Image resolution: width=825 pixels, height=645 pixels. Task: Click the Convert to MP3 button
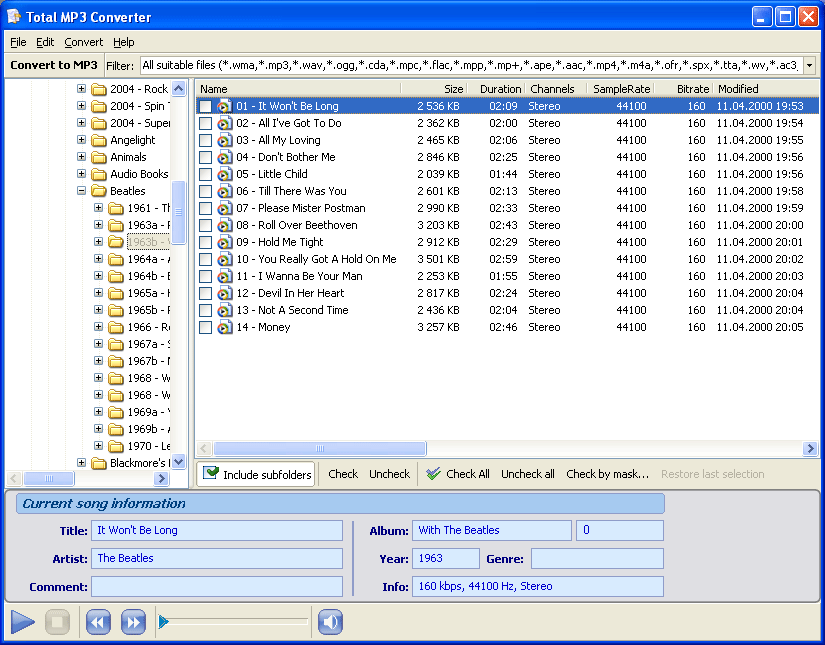pyautogui.click(x=54, y=65)
